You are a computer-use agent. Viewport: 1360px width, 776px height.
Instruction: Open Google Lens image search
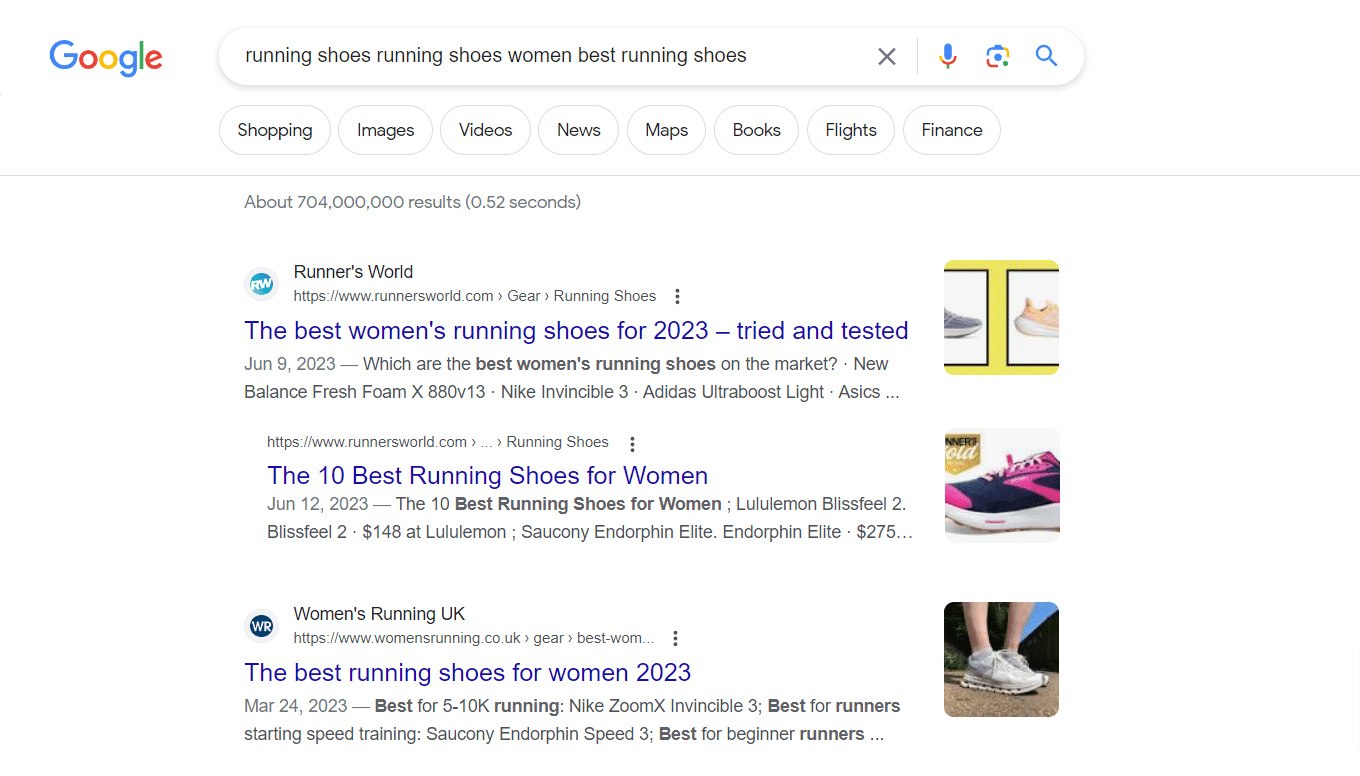pyautogui.click(x=997, y=56)
